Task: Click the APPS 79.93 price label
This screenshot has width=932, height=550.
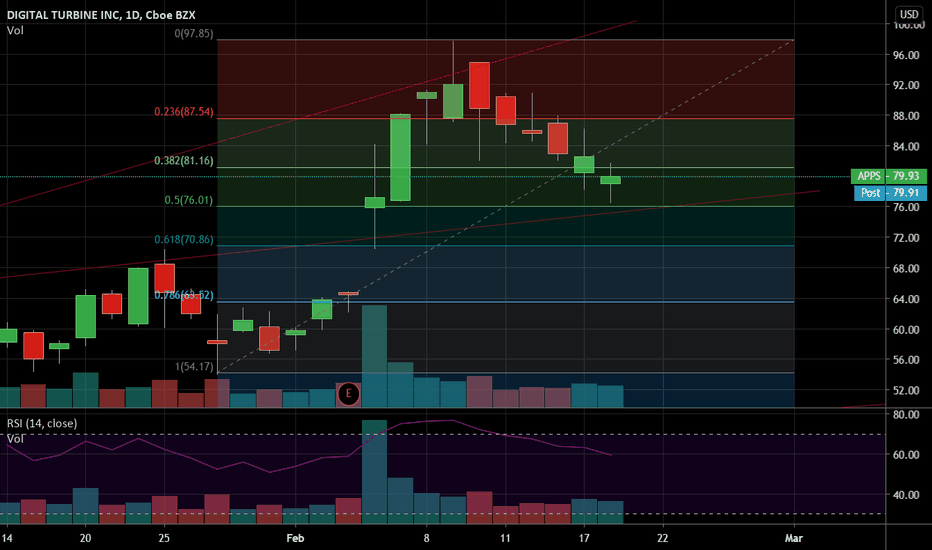Action: point(888,176)
